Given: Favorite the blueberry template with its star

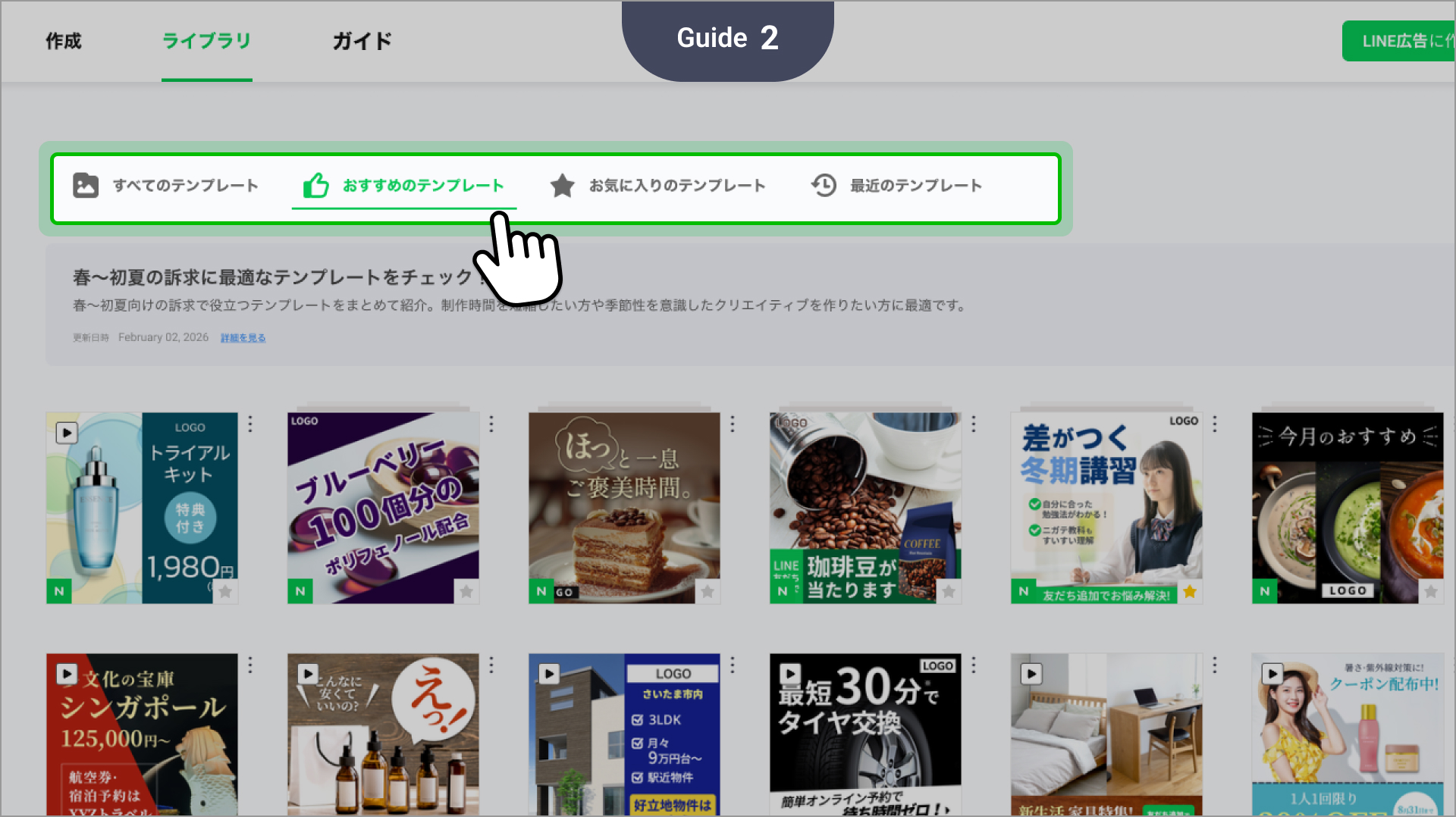Looking at the screenshot, I should point(466,591).
